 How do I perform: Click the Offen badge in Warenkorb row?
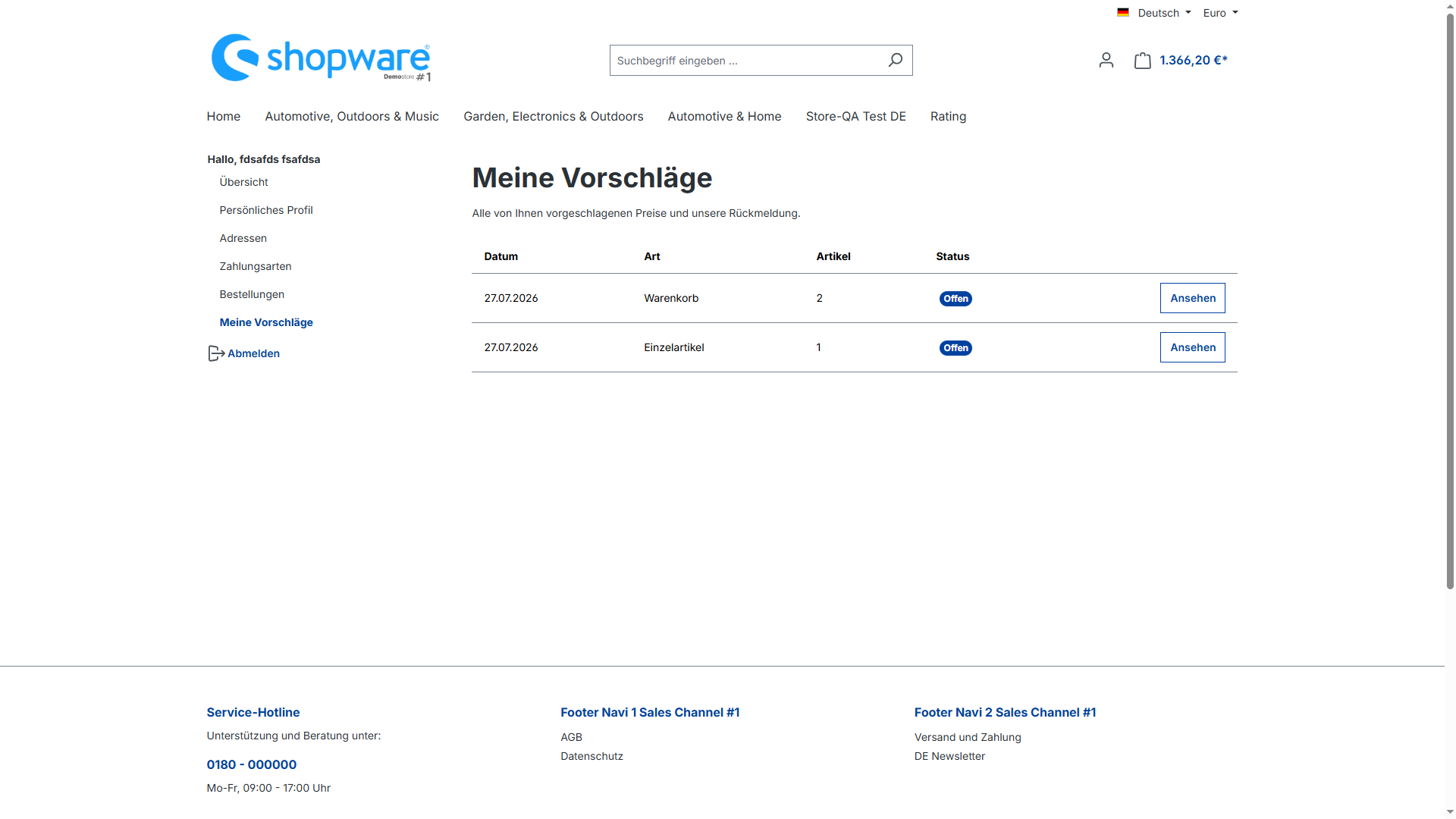pyautogui.click(x=955, y=299)
